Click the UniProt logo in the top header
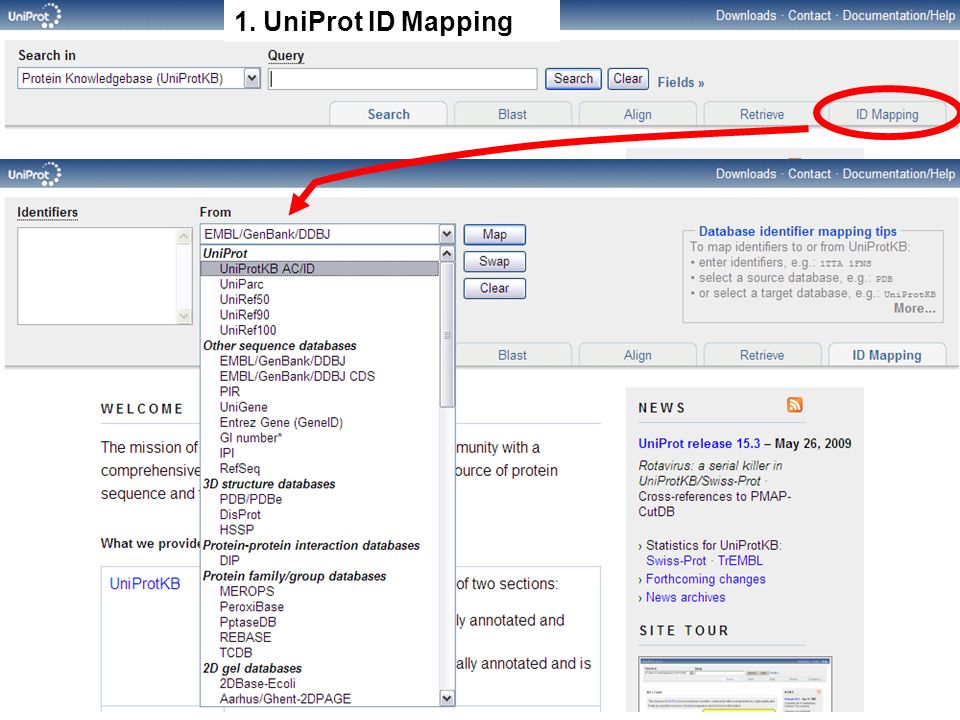 (34, 16)
